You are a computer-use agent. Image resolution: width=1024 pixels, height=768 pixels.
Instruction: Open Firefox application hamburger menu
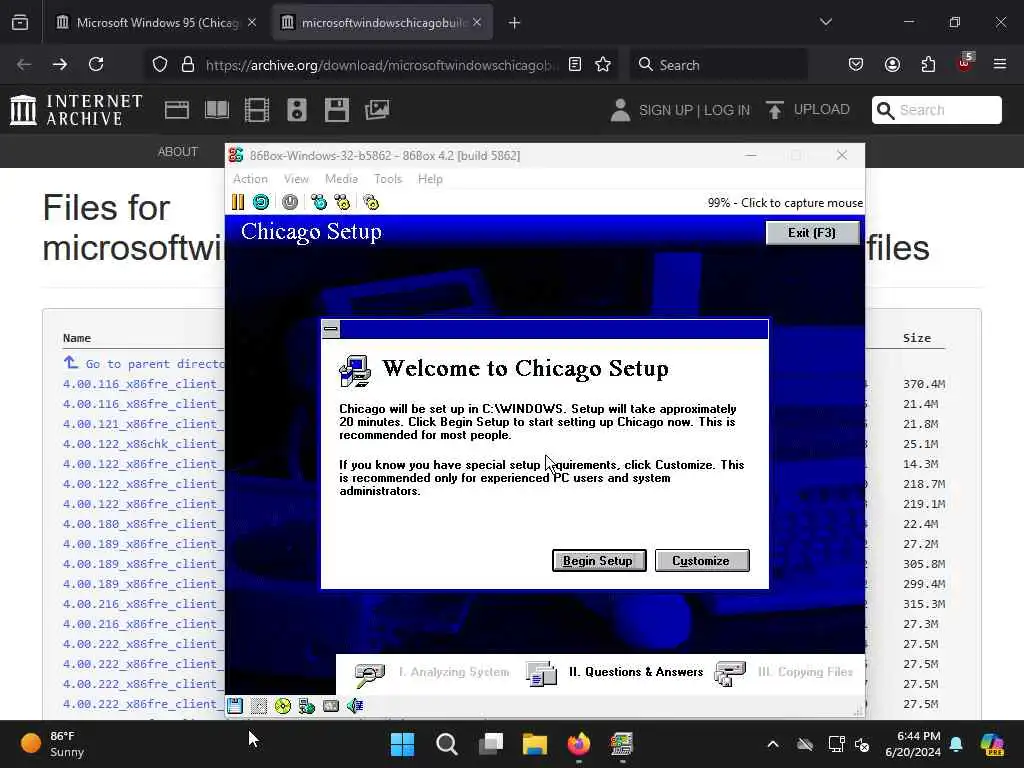[1000, 65]
